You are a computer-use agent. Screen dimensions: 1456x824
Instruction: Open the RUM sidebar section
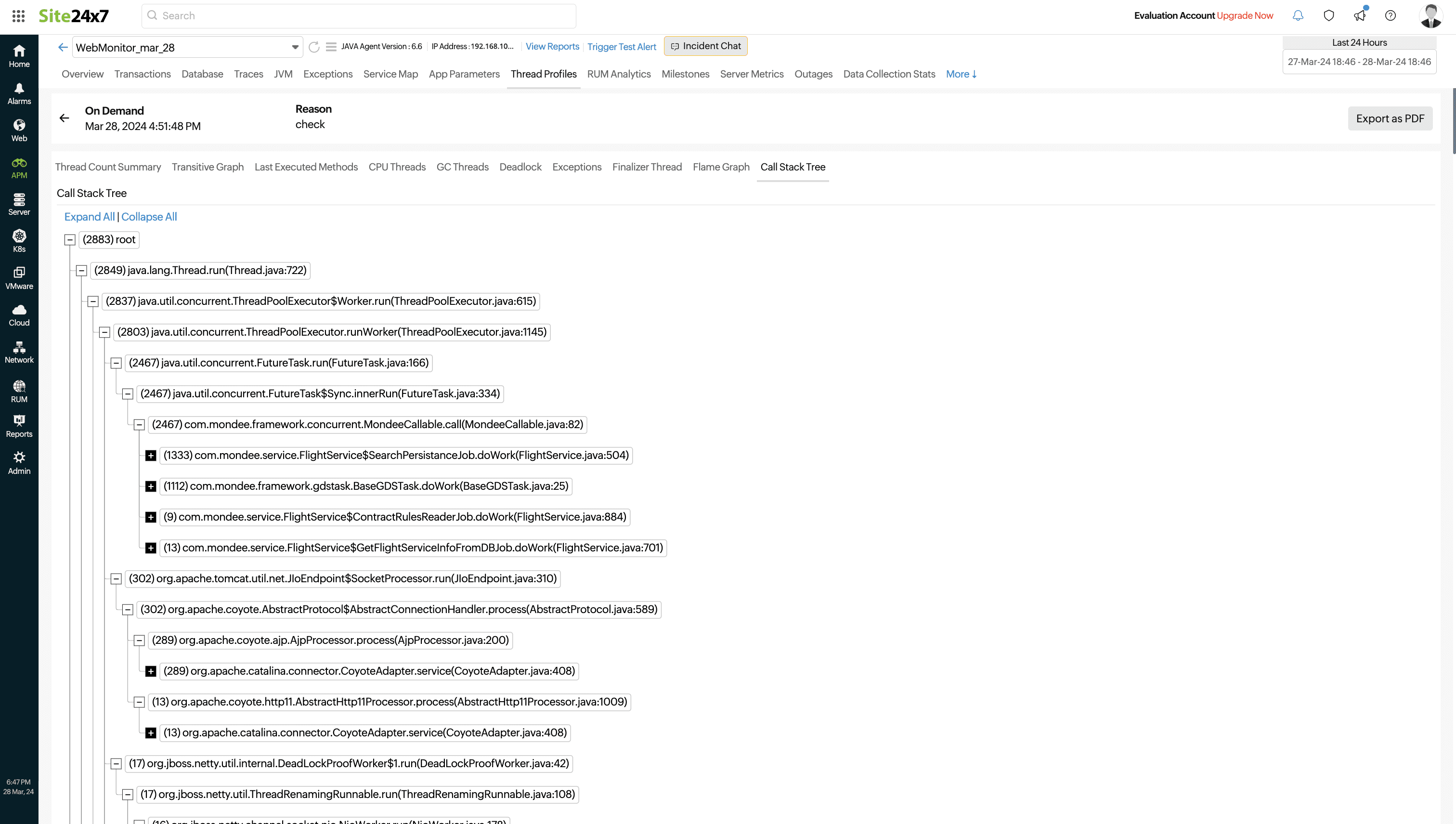point(19,391)
